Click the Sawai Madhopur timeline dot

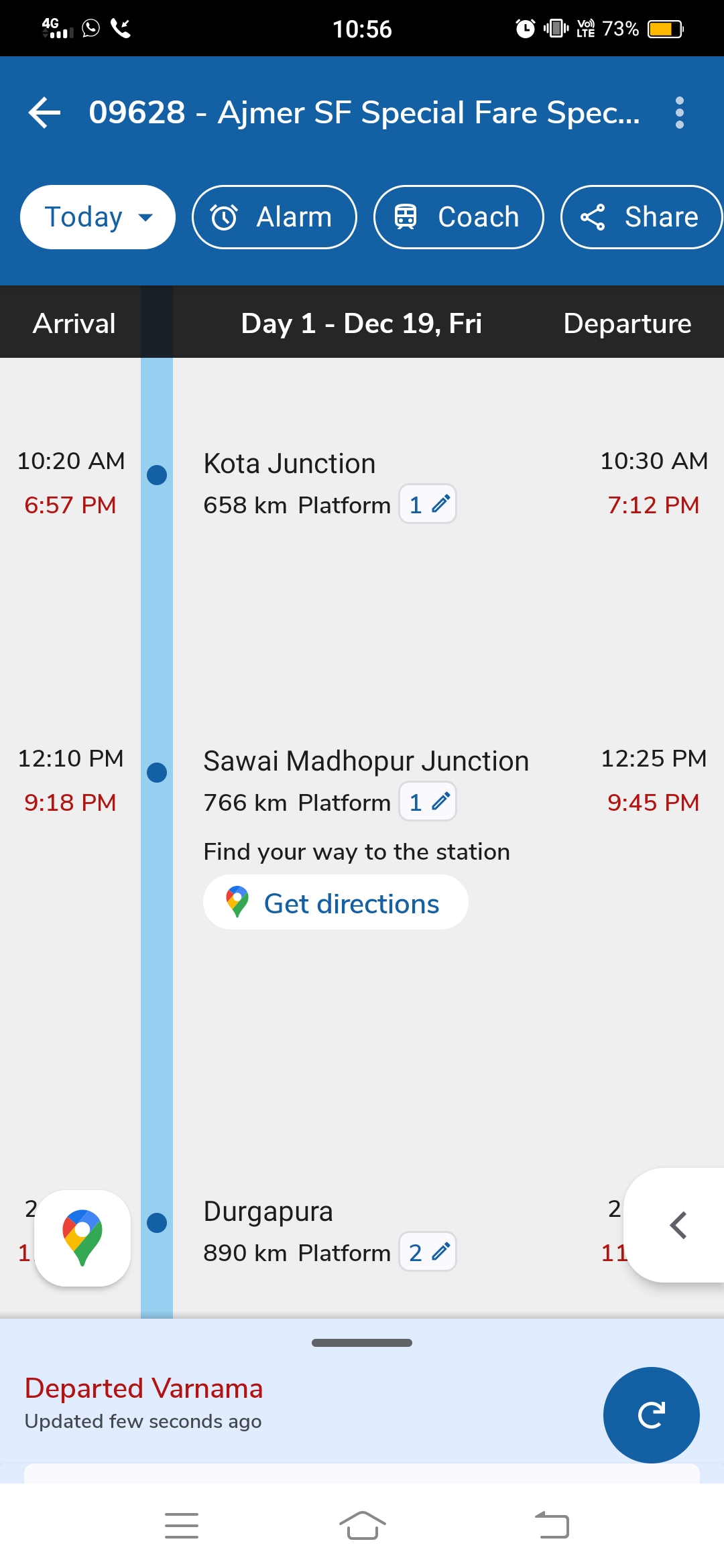(x=157, y=773)
